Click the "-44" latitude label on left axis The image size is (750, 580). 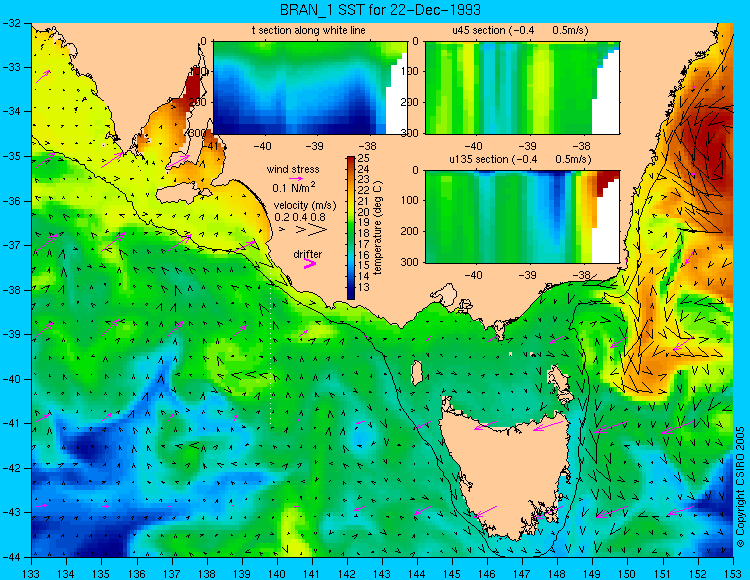click(x=11, y=557)
